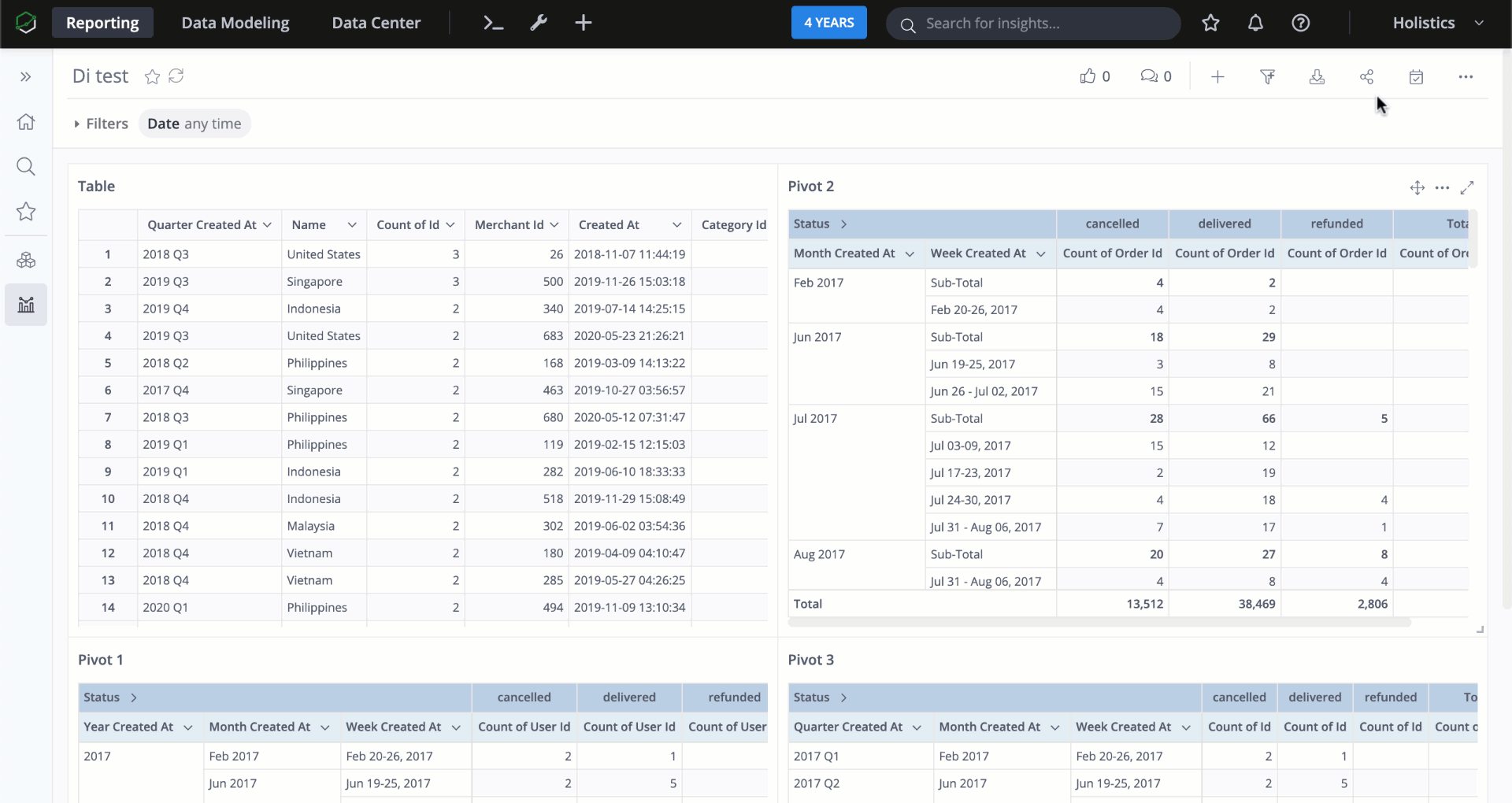The image size is (1512, 803).
Task: Click the Search for insights field
Action: coord(1033,24)
